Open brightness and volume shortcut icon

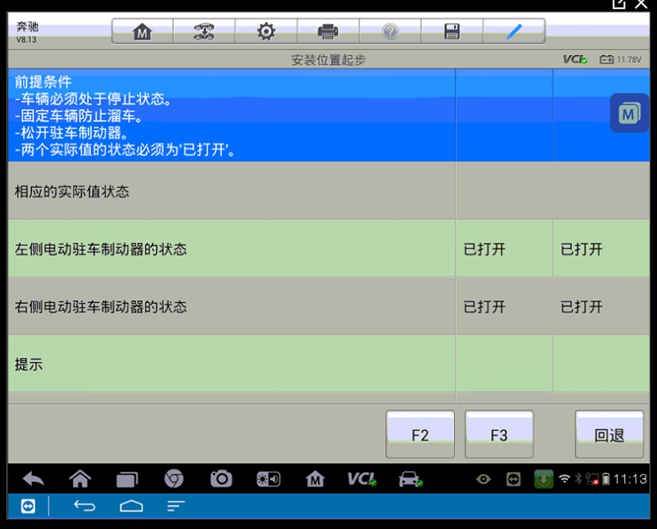pyautogui.click(x=268, y=479)
